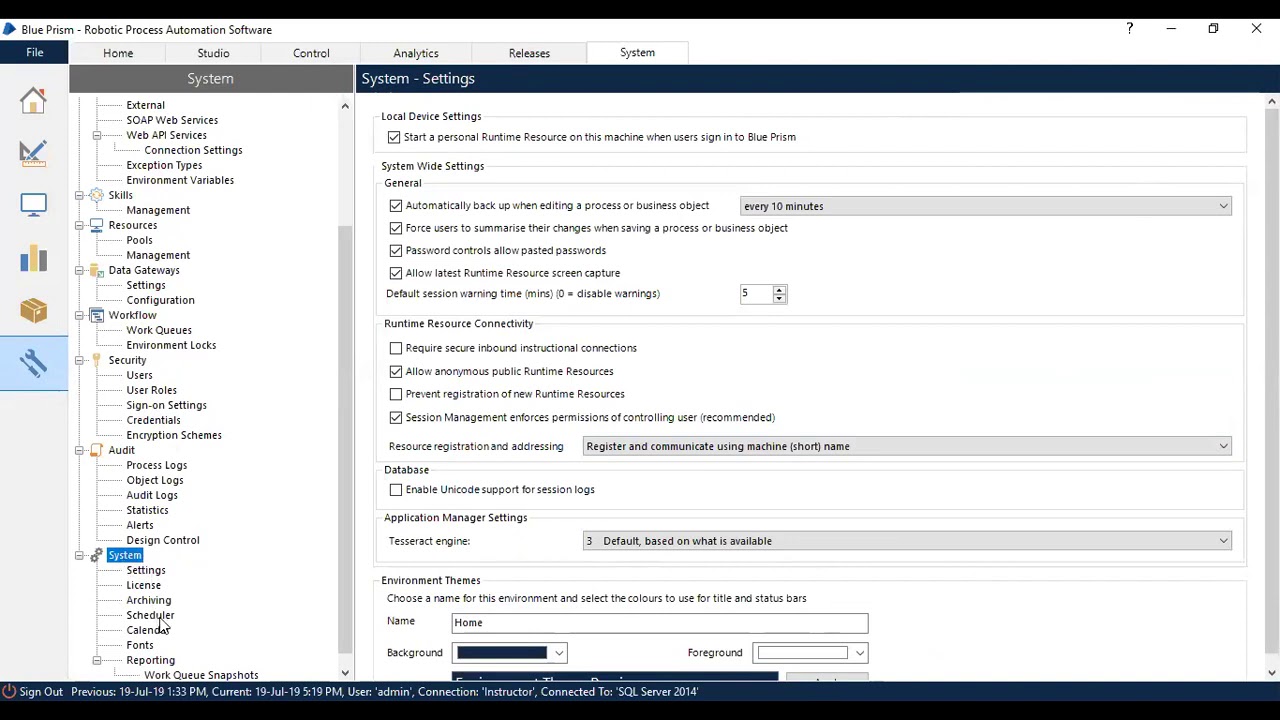Enable require secure inbound instructional connections
The width and height of the screenshot is (1280, 720).
point(396,348)
